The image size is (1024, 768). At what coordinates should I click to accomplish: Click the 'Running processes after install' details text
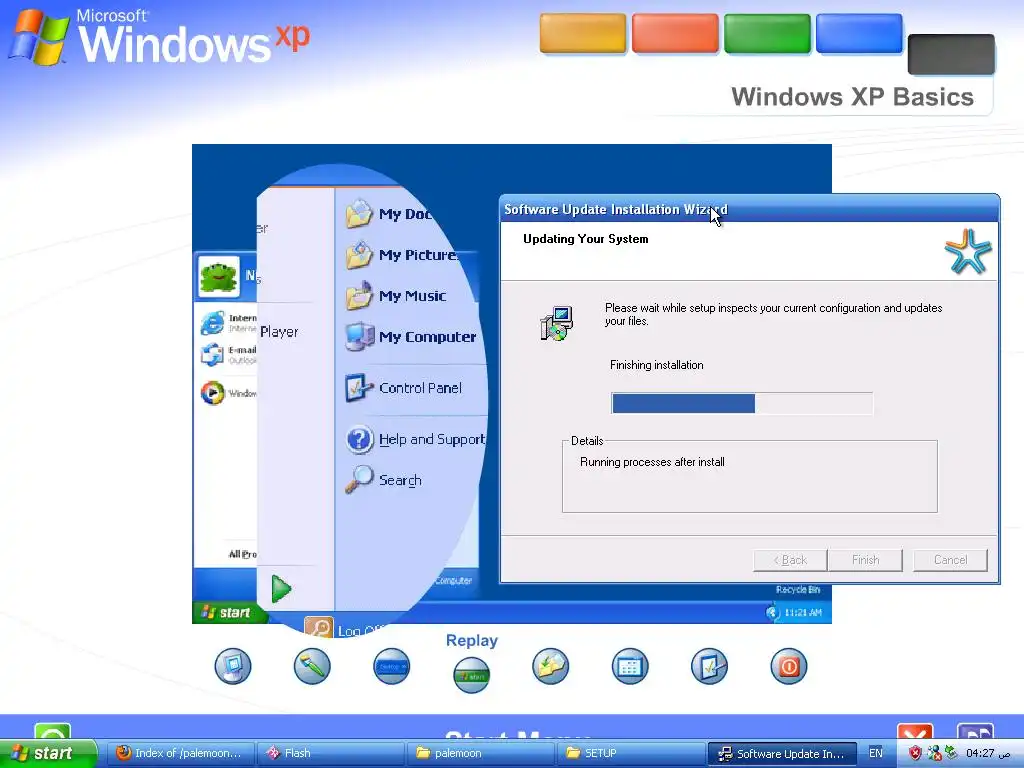point(652,462)
